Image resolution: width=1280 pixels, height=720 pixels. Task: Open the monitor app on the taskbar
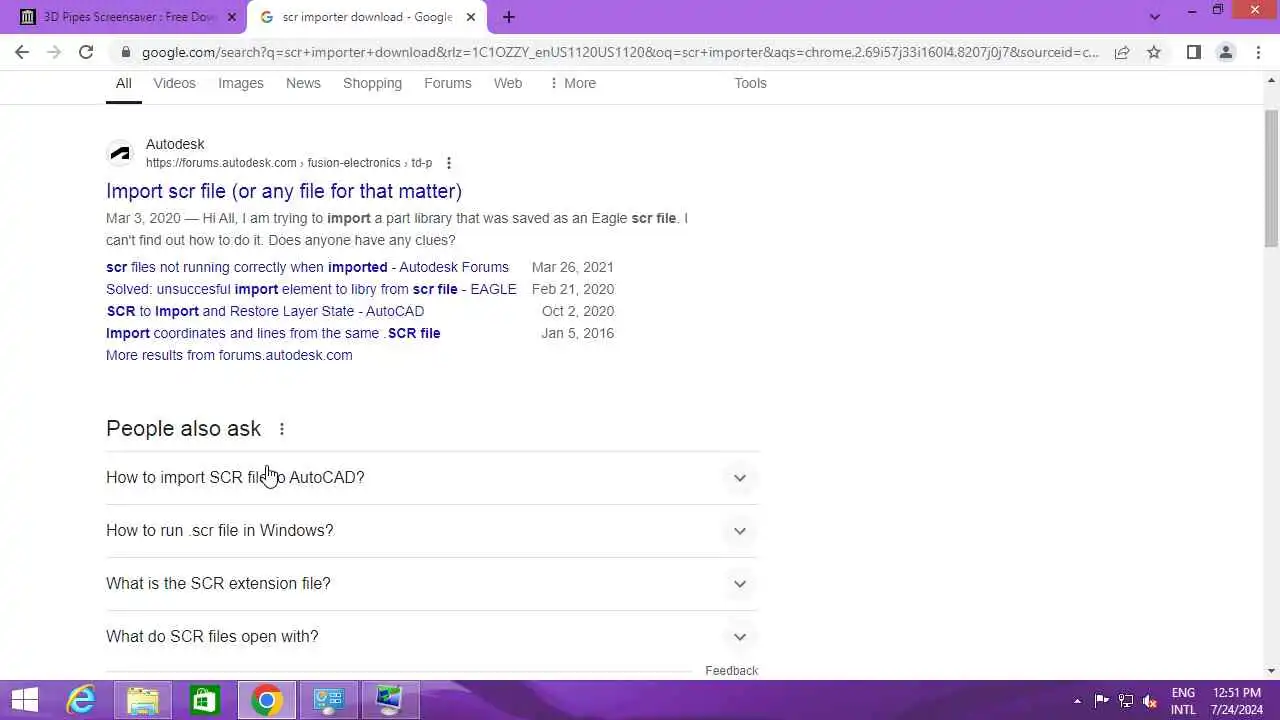point(390,700)
